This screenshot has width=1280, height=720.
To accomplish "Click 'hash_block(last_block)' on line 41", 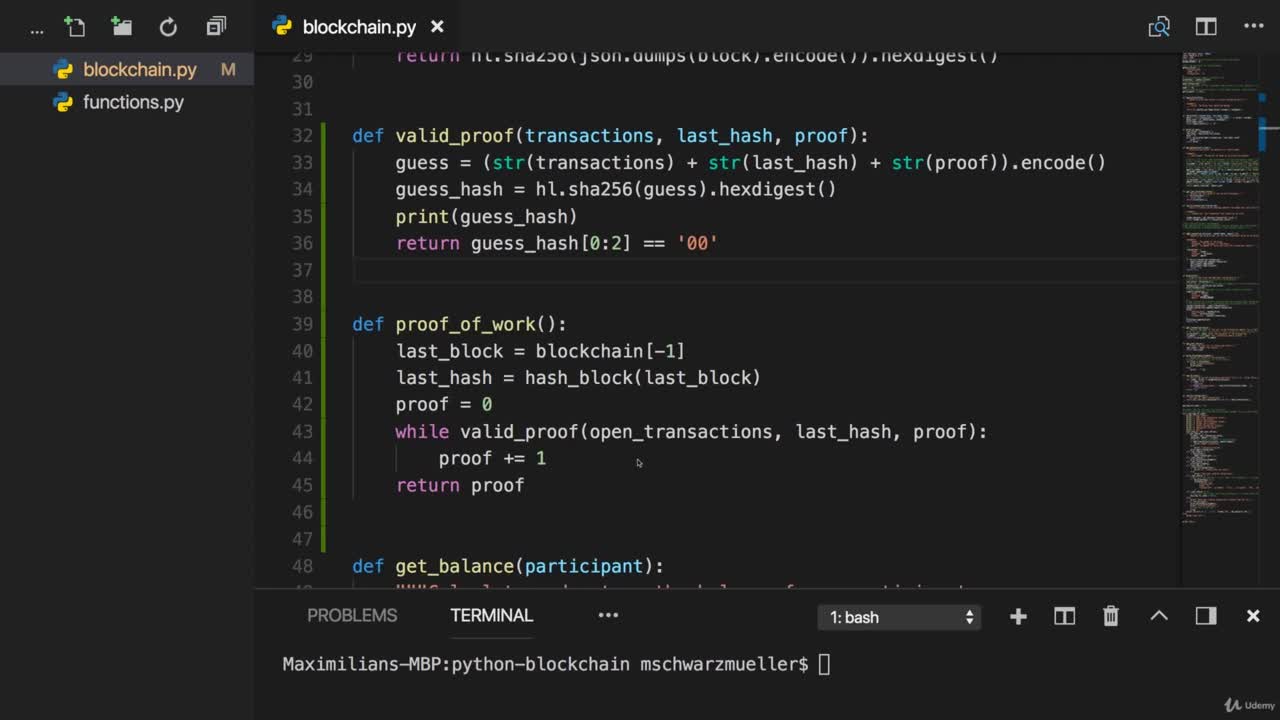I will click(x=643, y=378).
